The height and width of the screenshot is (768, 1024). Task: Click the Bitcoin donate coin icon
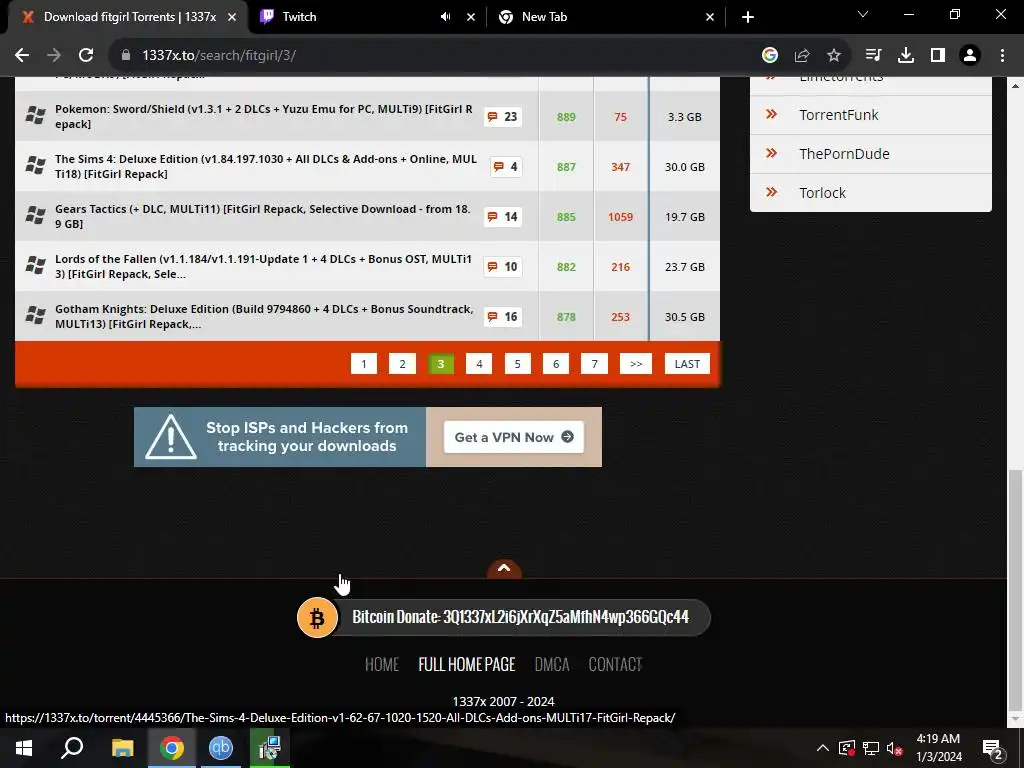(x=317, y=618)
